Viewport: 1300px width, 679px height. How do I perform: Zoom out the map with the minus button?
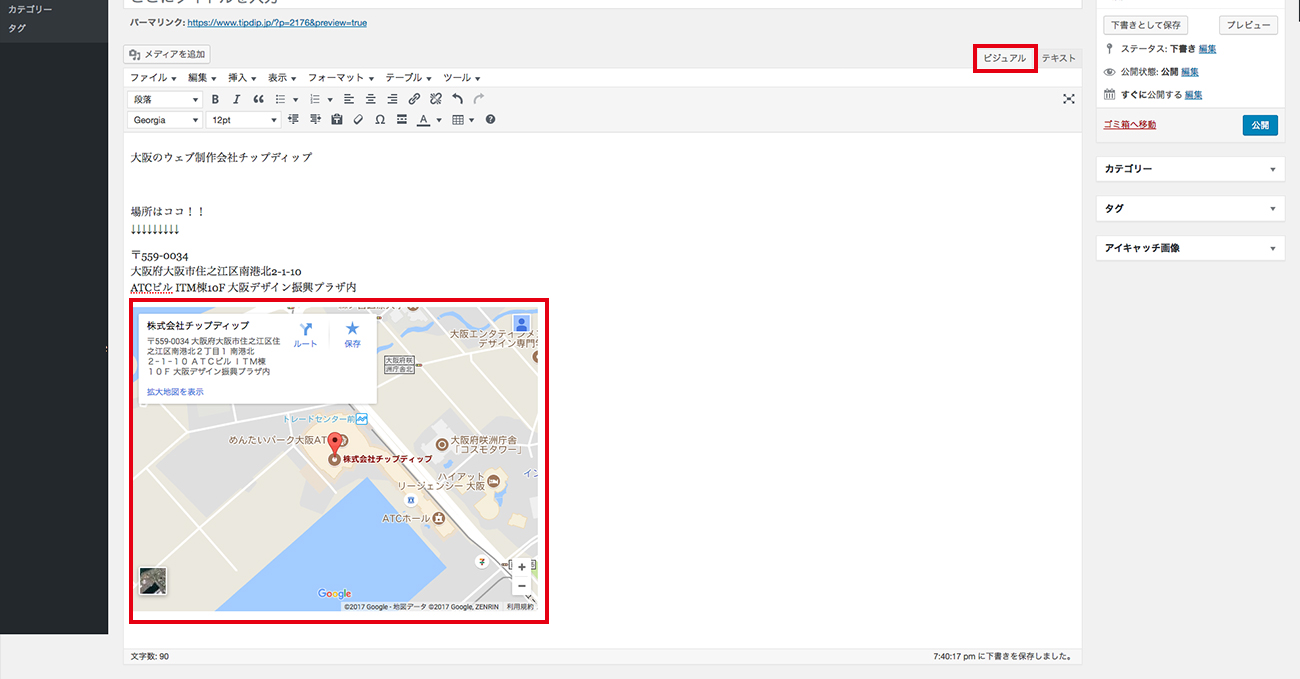click(x=521, y=586)
